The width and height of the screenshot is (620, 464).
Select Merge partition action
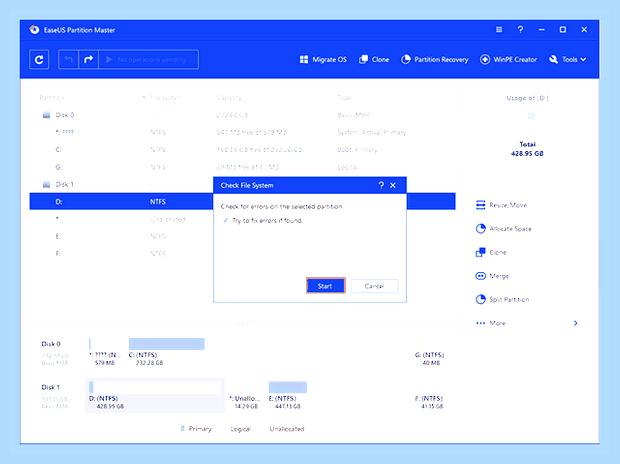[492, 276]
